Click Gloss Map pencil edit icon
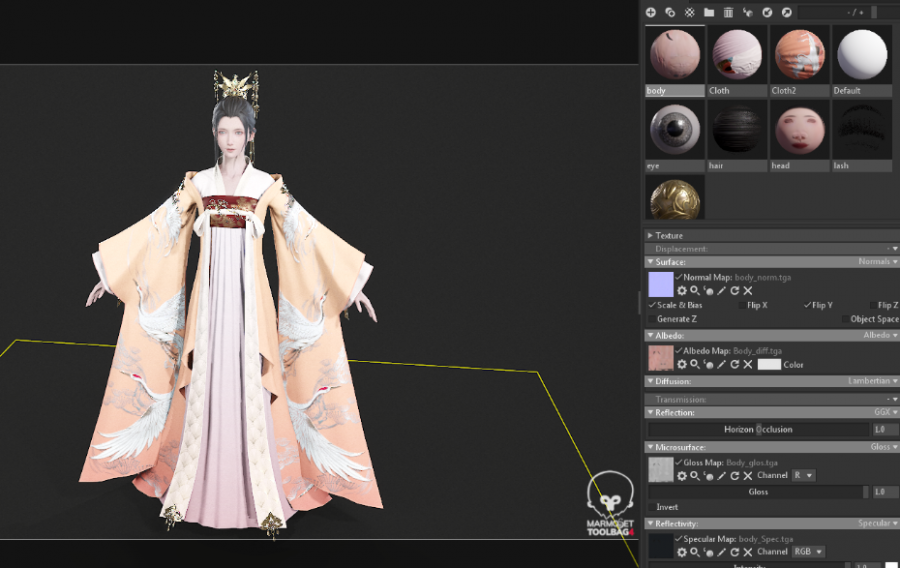The width and height of the screenshot is (900, 568). [x=721, y=476]
